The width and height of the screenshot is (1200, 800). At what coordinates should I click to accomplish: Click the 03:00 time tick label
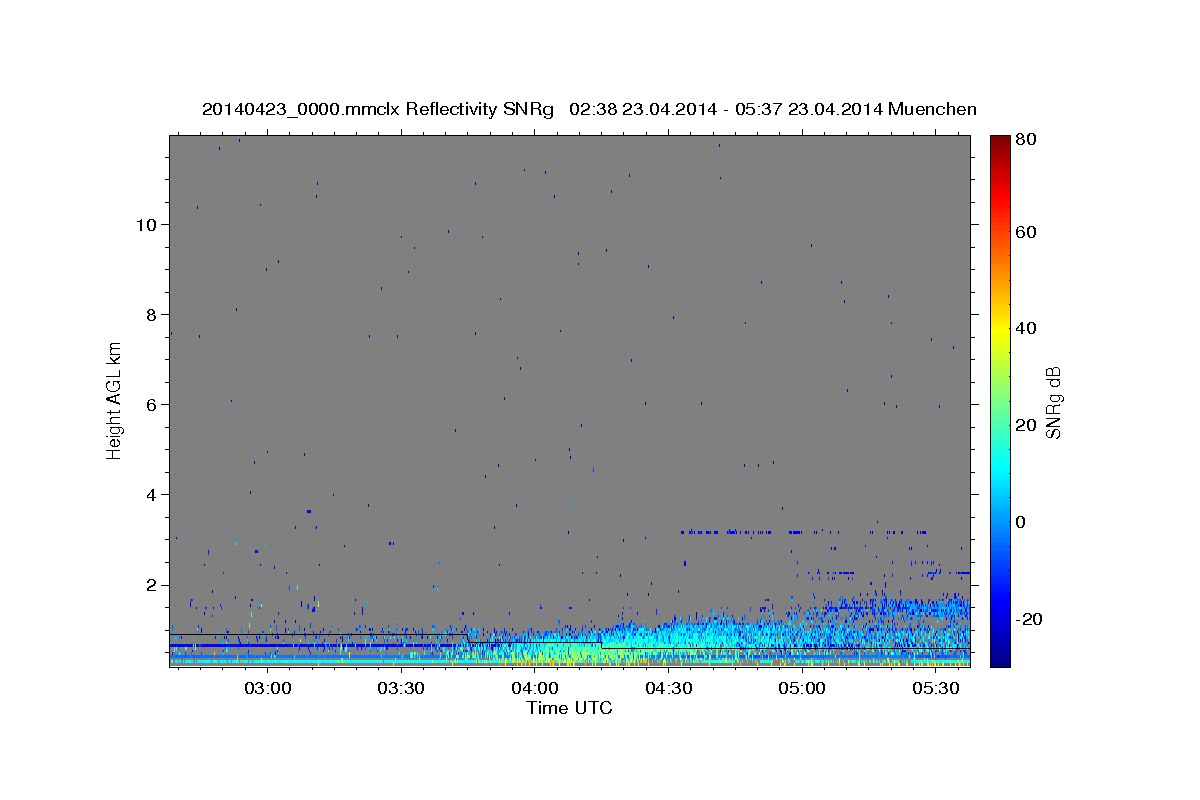click(268, 689)
